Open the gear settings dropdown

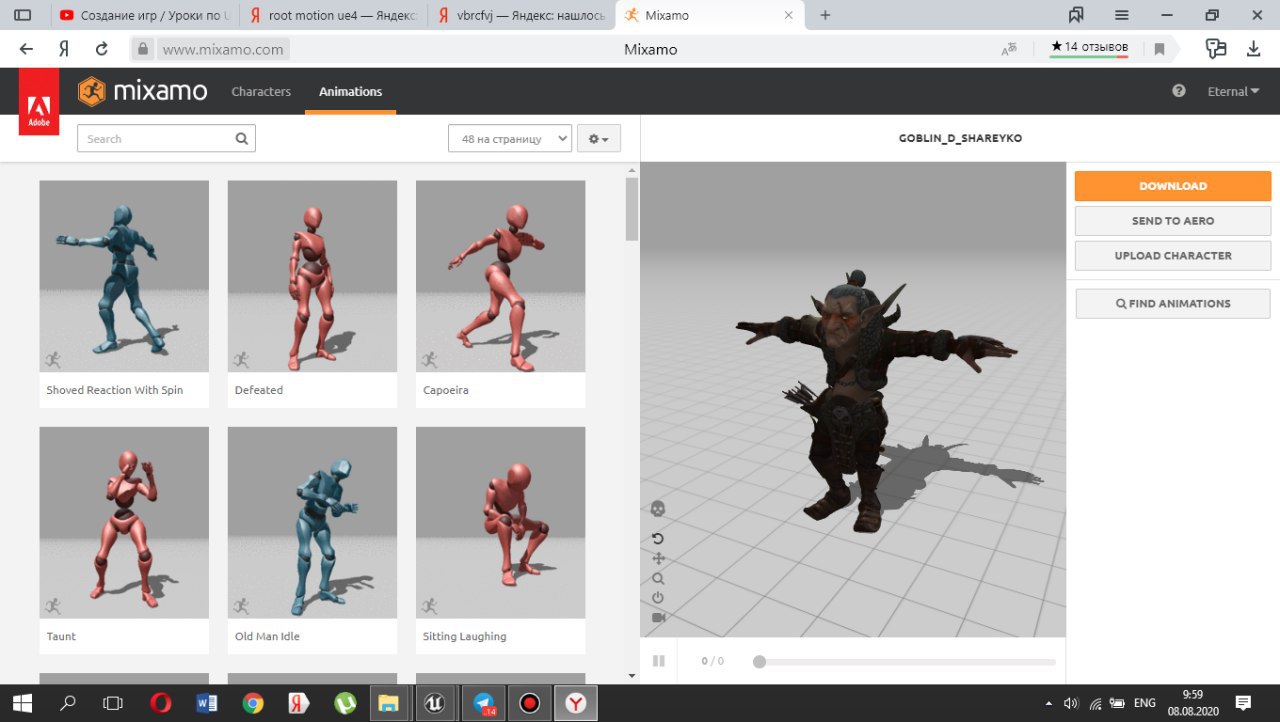pos(599,139)
